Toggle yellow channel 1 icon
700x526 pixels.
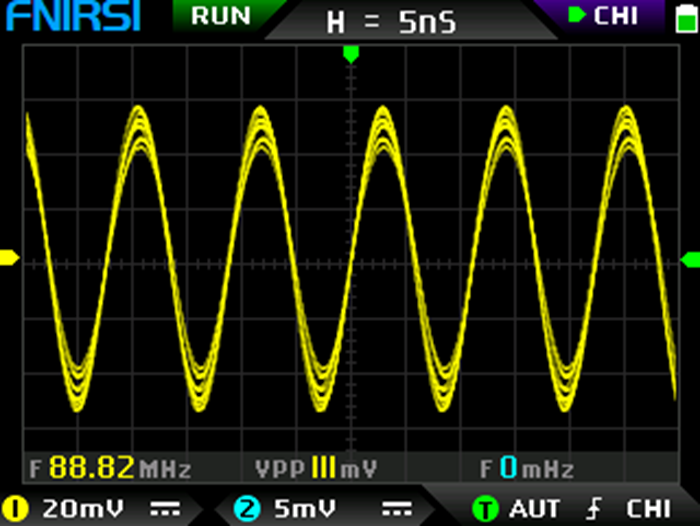coord(16,508)
